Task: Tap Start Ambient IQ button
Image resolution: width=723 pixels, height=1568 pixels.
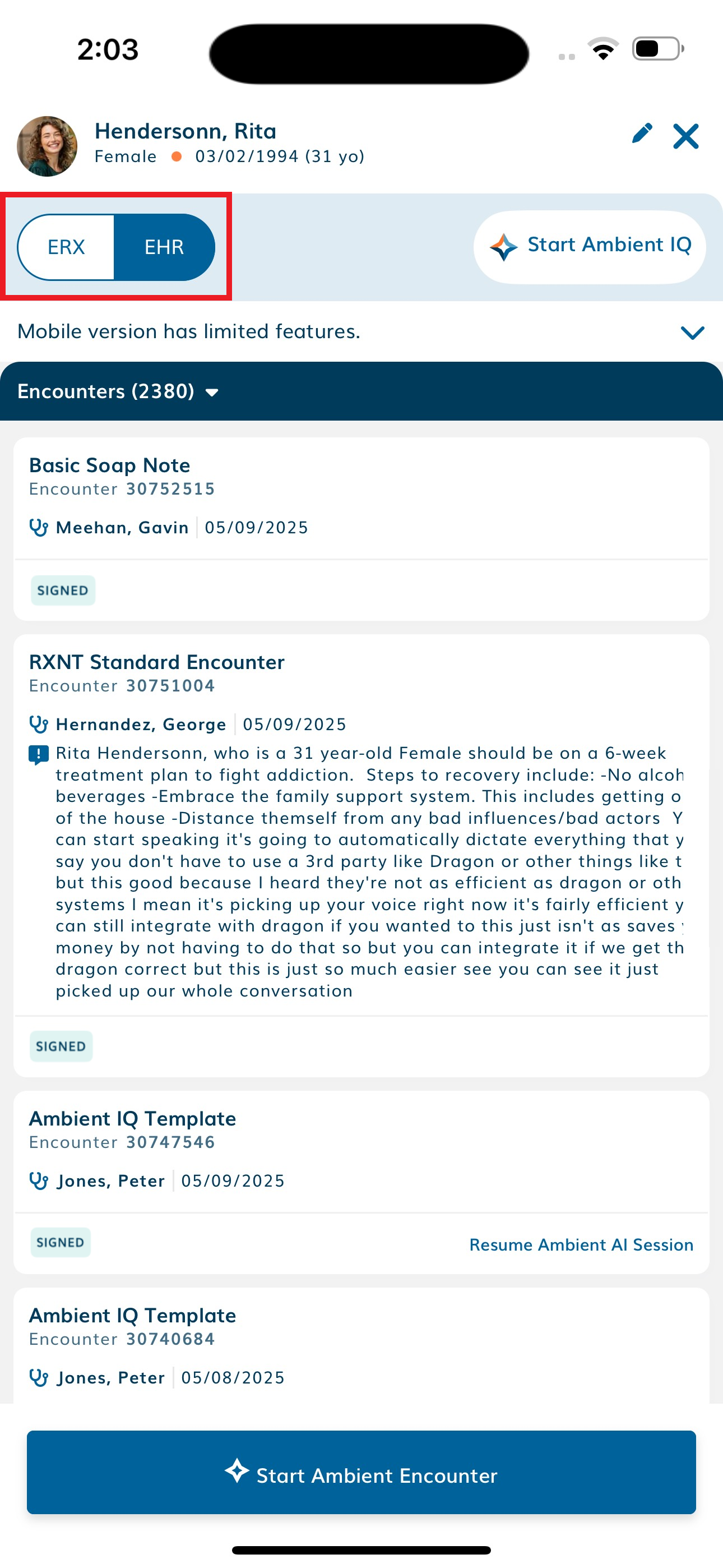Action: click(589, 247)
